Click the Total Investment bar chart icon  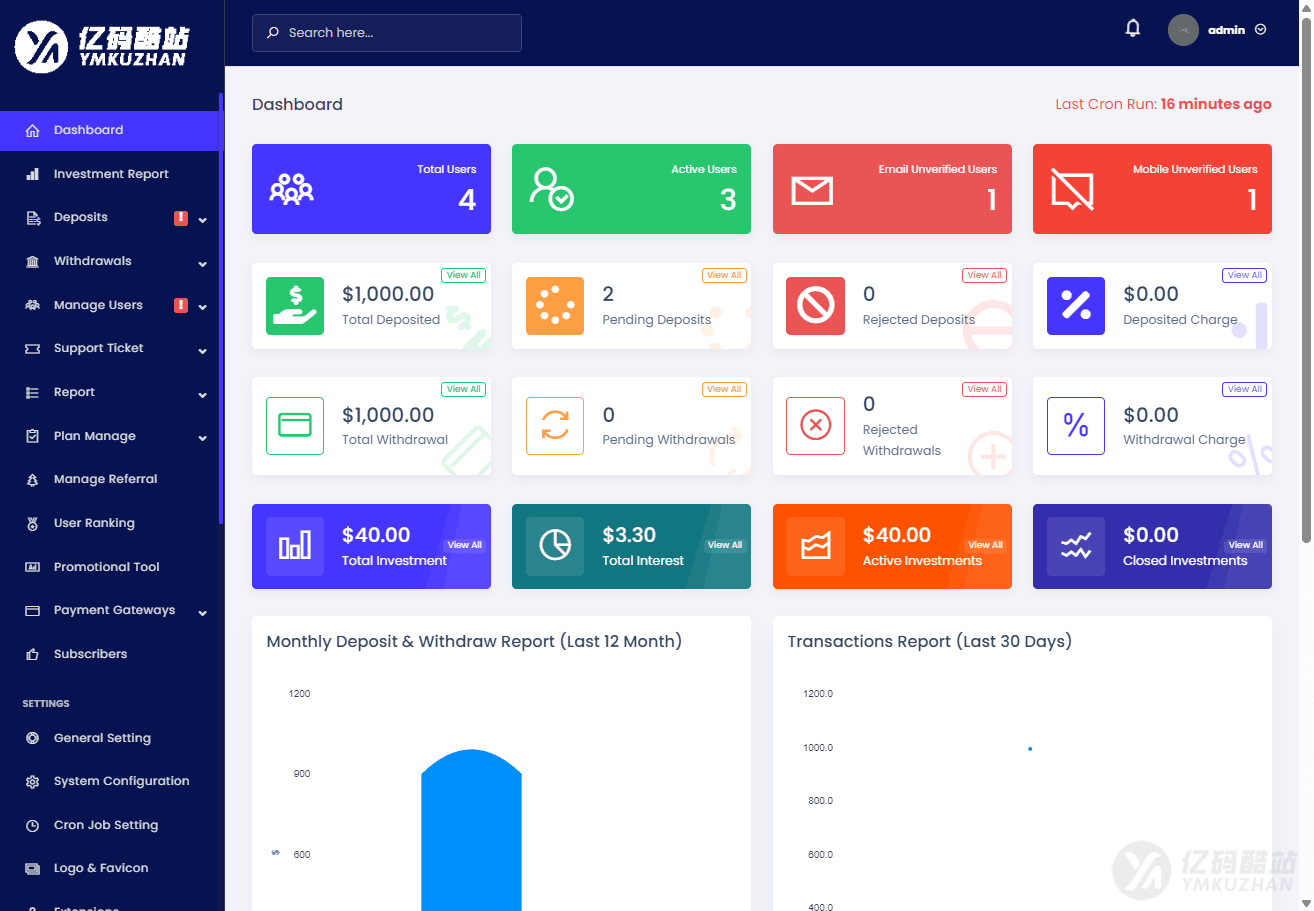click(295, 546)
